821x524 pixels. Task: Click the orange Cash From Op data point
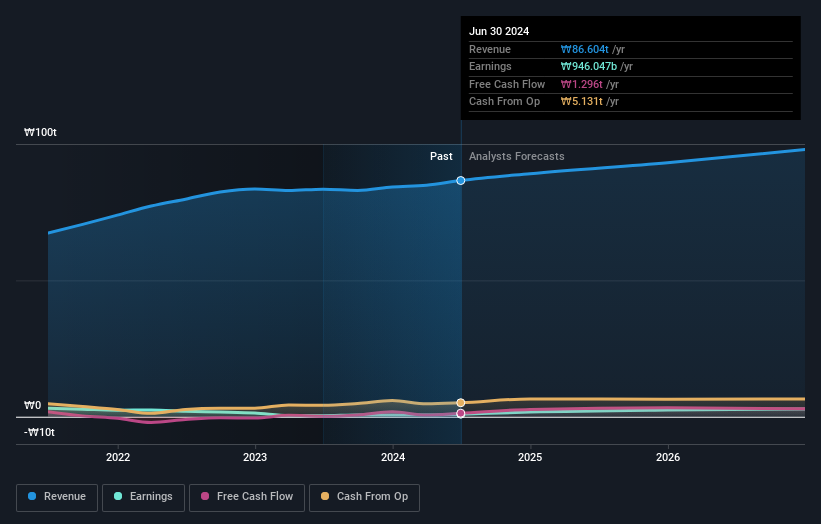coord(461,403)
